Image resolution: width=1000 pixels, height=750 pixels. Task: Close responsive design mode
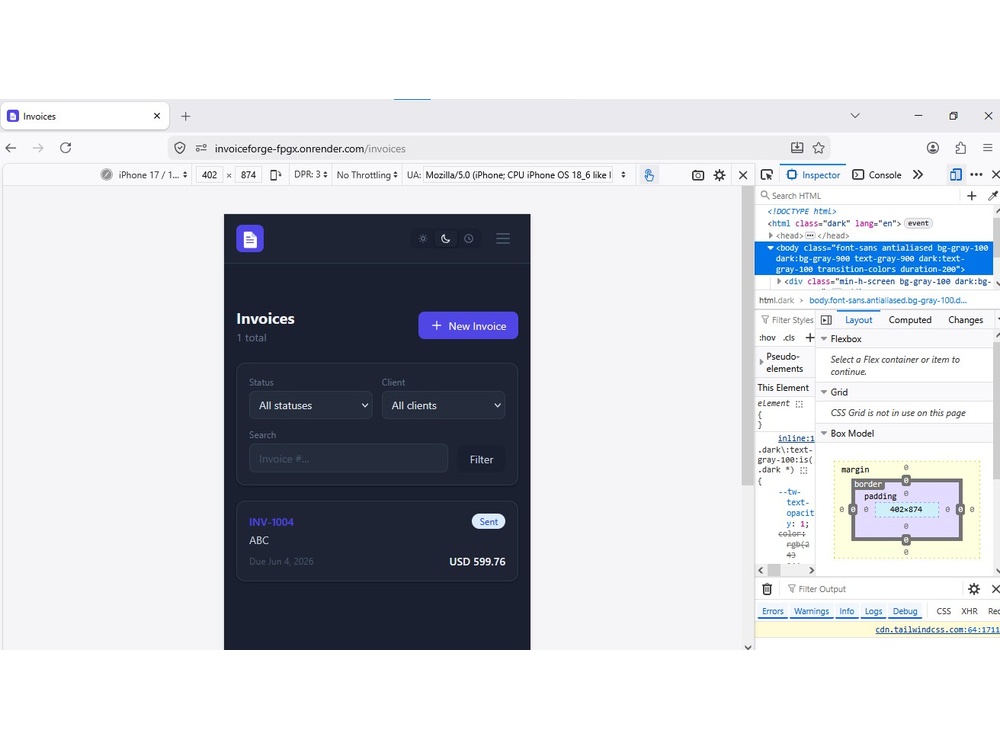point(743,175)
